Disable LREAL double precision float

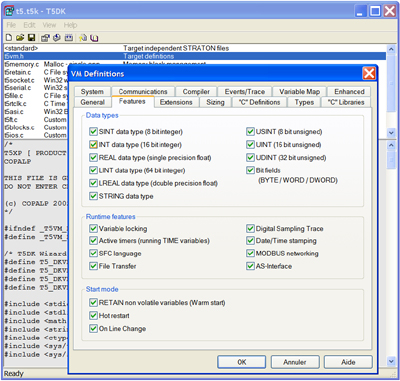point(93,183)
